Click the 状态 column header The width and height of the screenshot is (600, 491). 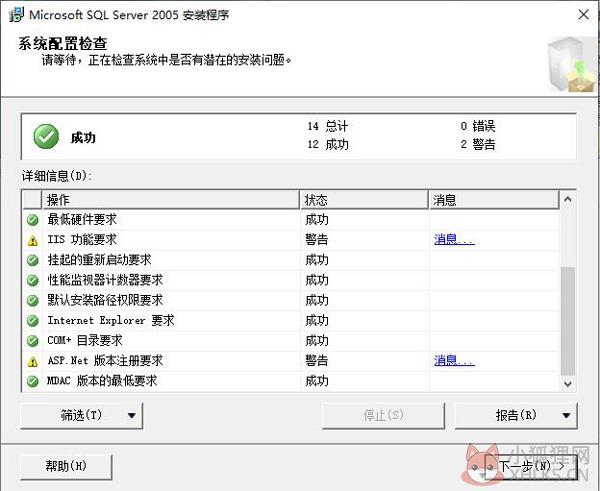click(x=364, y=200)
